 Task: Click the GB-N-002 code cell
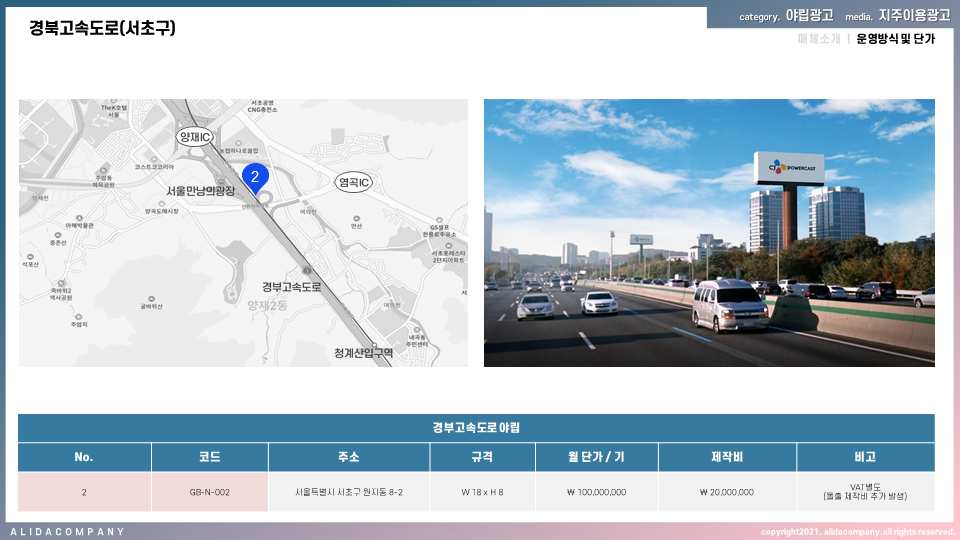pos(209,492)
